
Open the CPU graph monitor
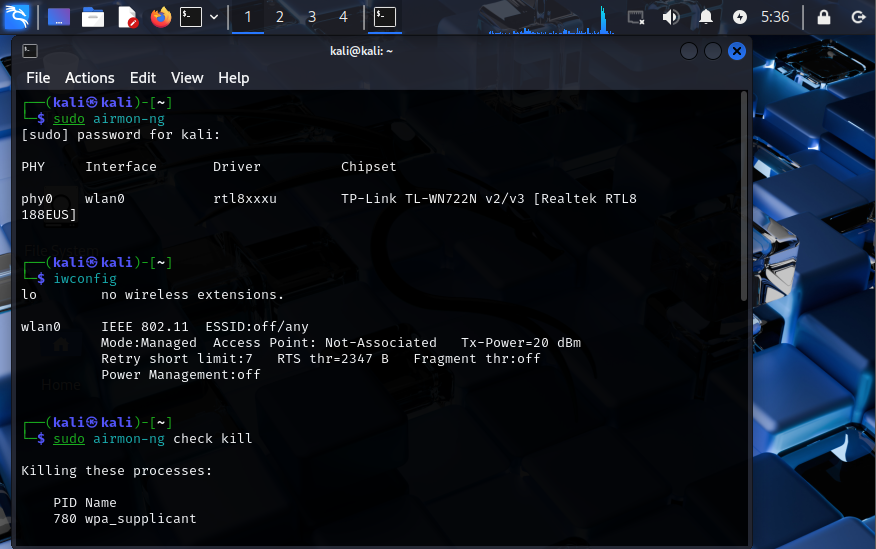[x=552, y=19]
